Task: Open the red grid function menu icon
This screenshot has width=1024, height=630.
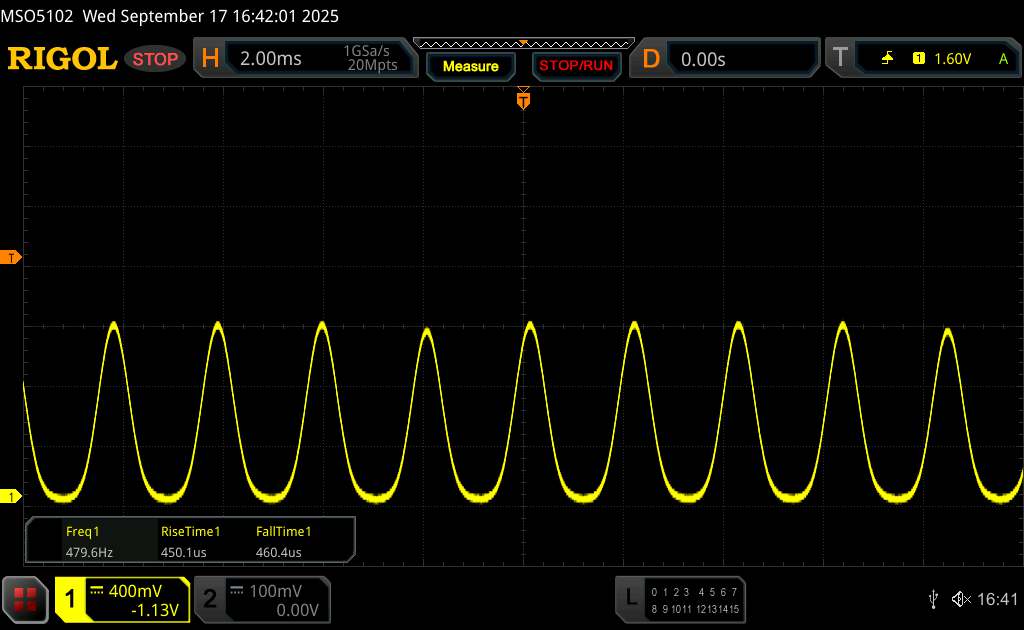Action: (x=26, y=599)
